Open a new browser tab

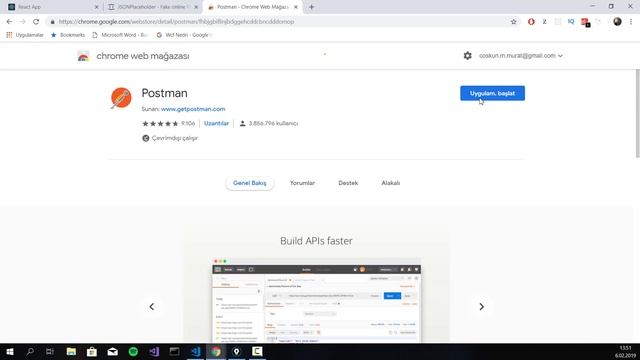pos(311,7)
